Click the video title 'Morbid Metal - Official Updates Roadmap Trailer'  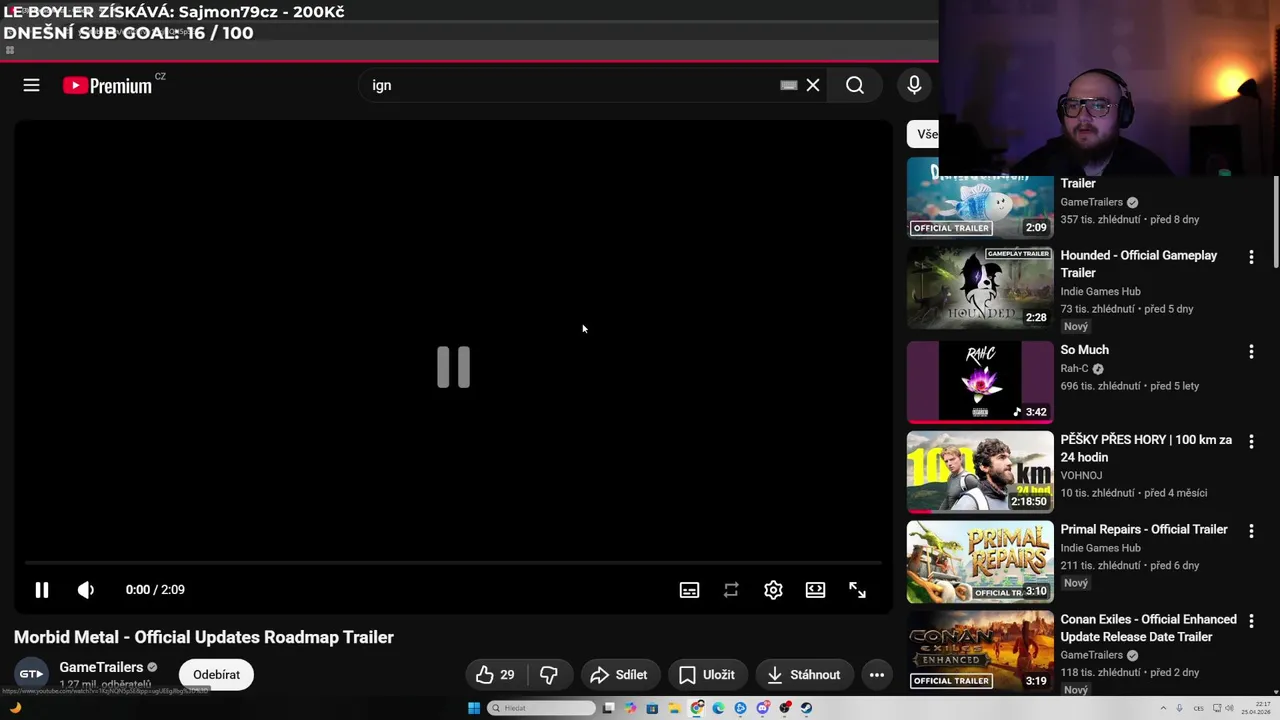coord(204,637)
